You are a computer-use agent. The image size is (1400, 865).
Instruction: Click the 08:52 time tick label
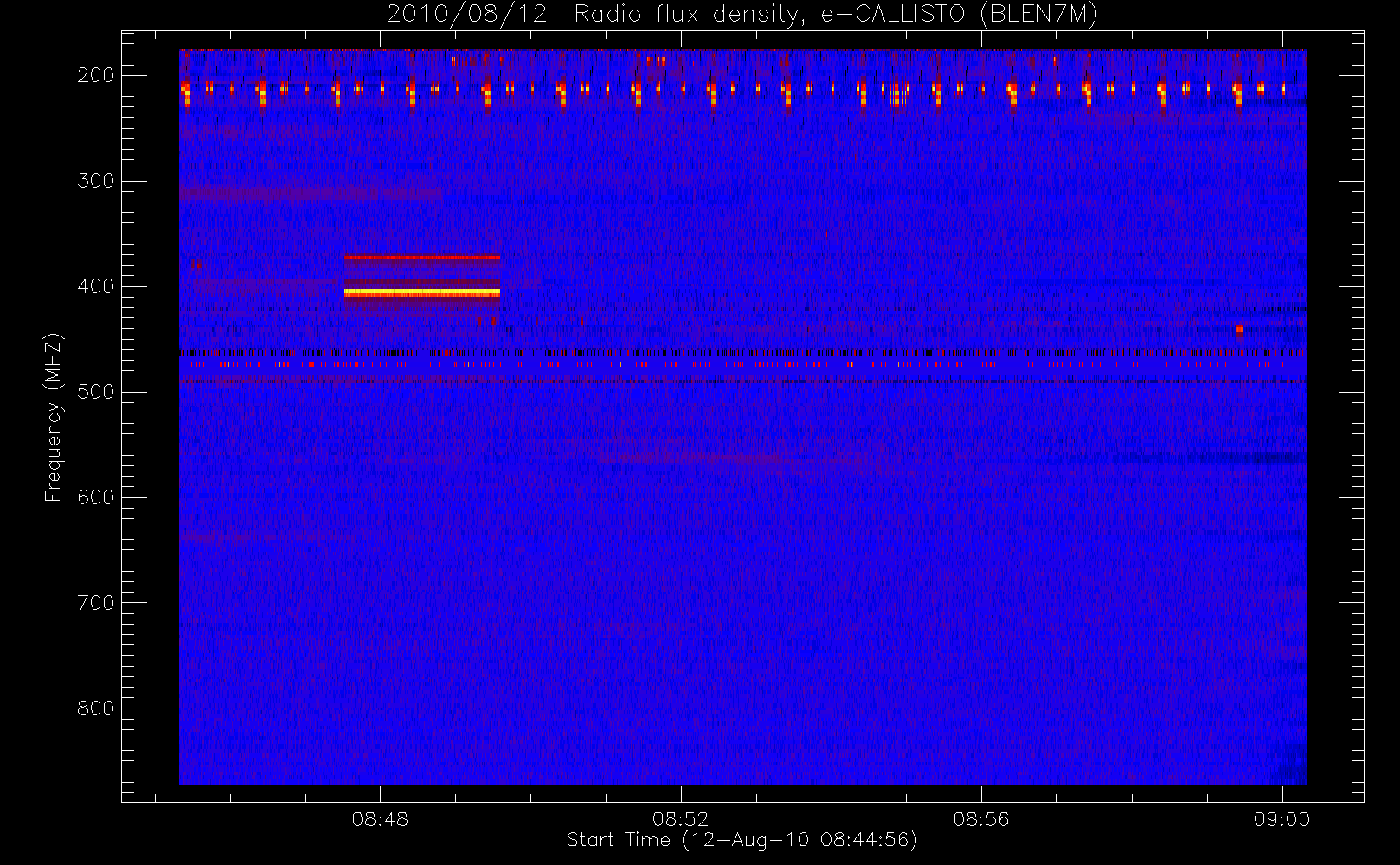click(x=680, y=818)
